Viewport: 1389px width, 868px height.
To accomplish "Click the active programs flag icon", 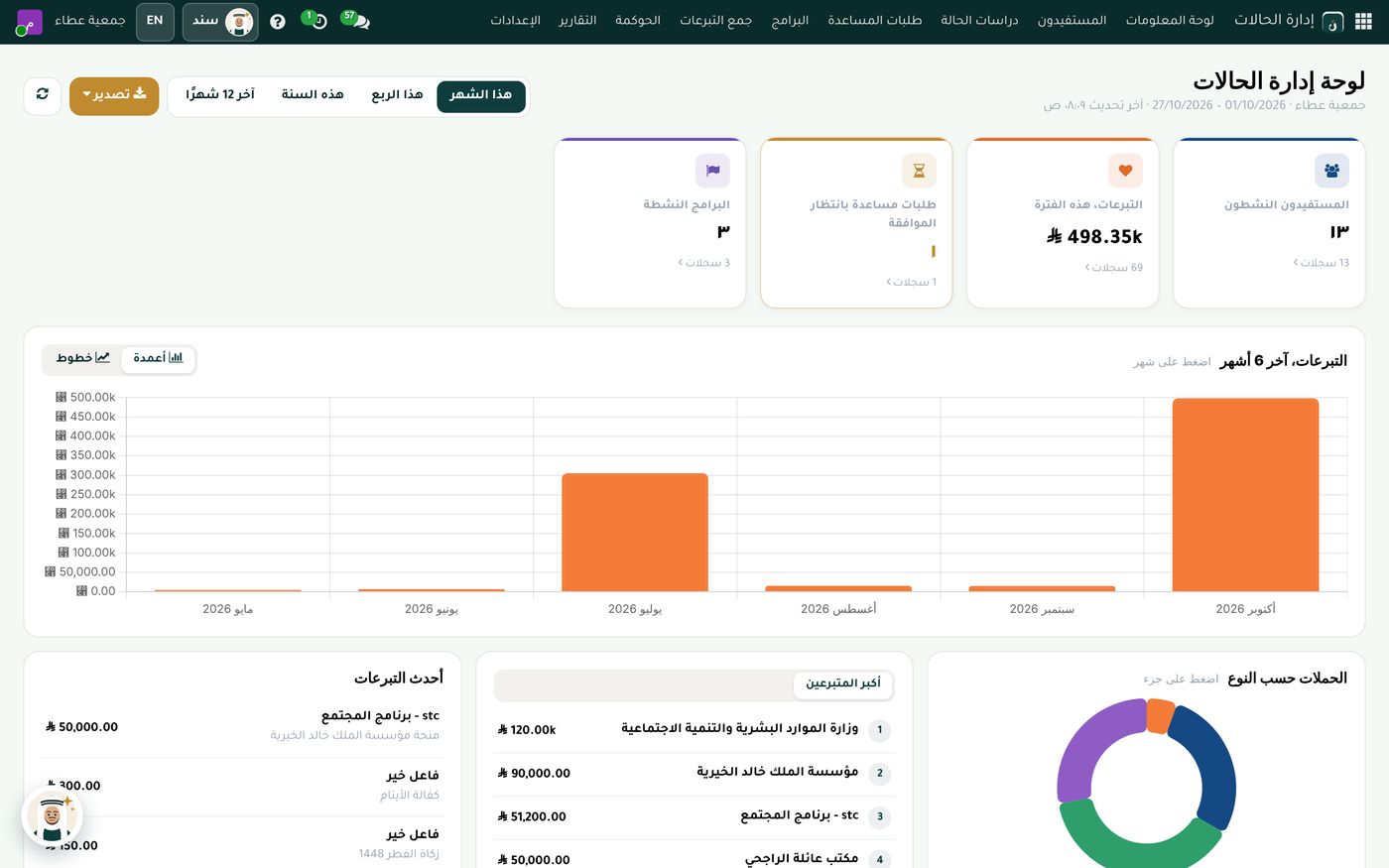I will tap(712, 171).
